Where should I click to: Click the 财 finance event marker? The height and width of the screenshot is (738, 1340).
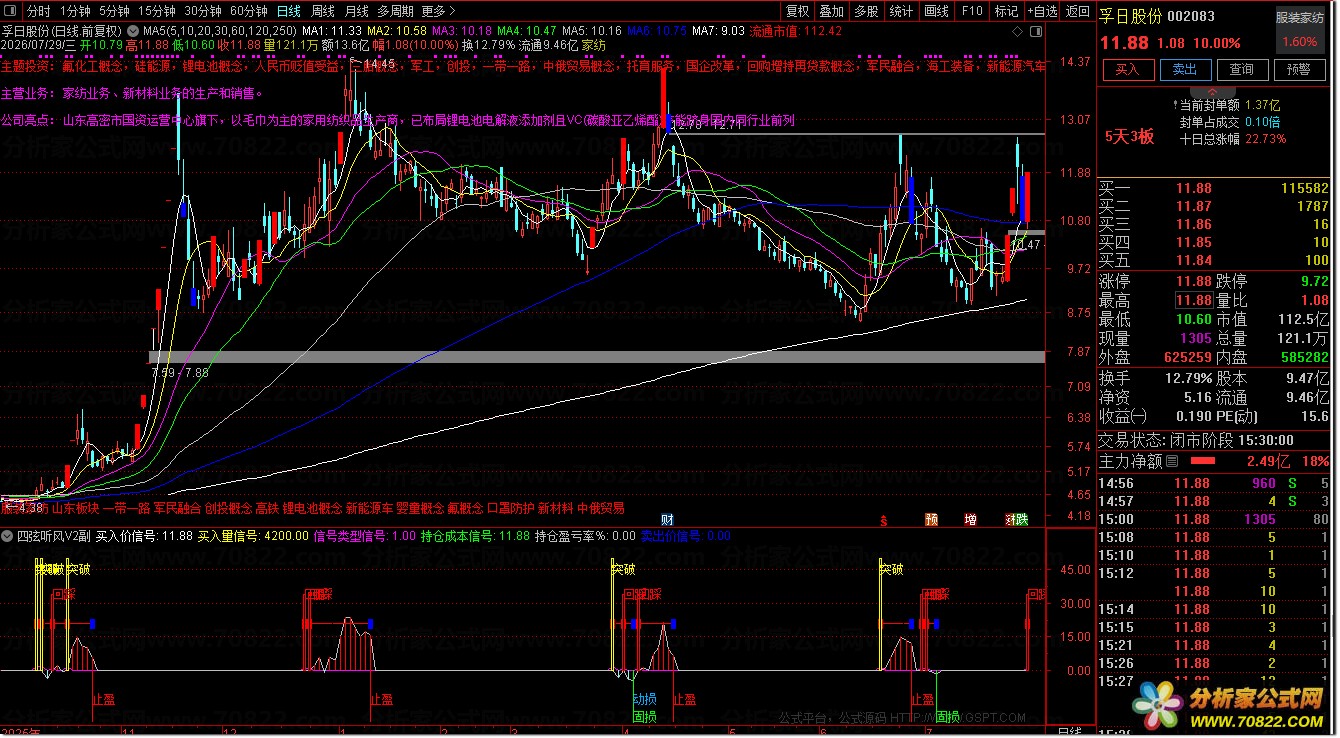click(x=667, y=519)
